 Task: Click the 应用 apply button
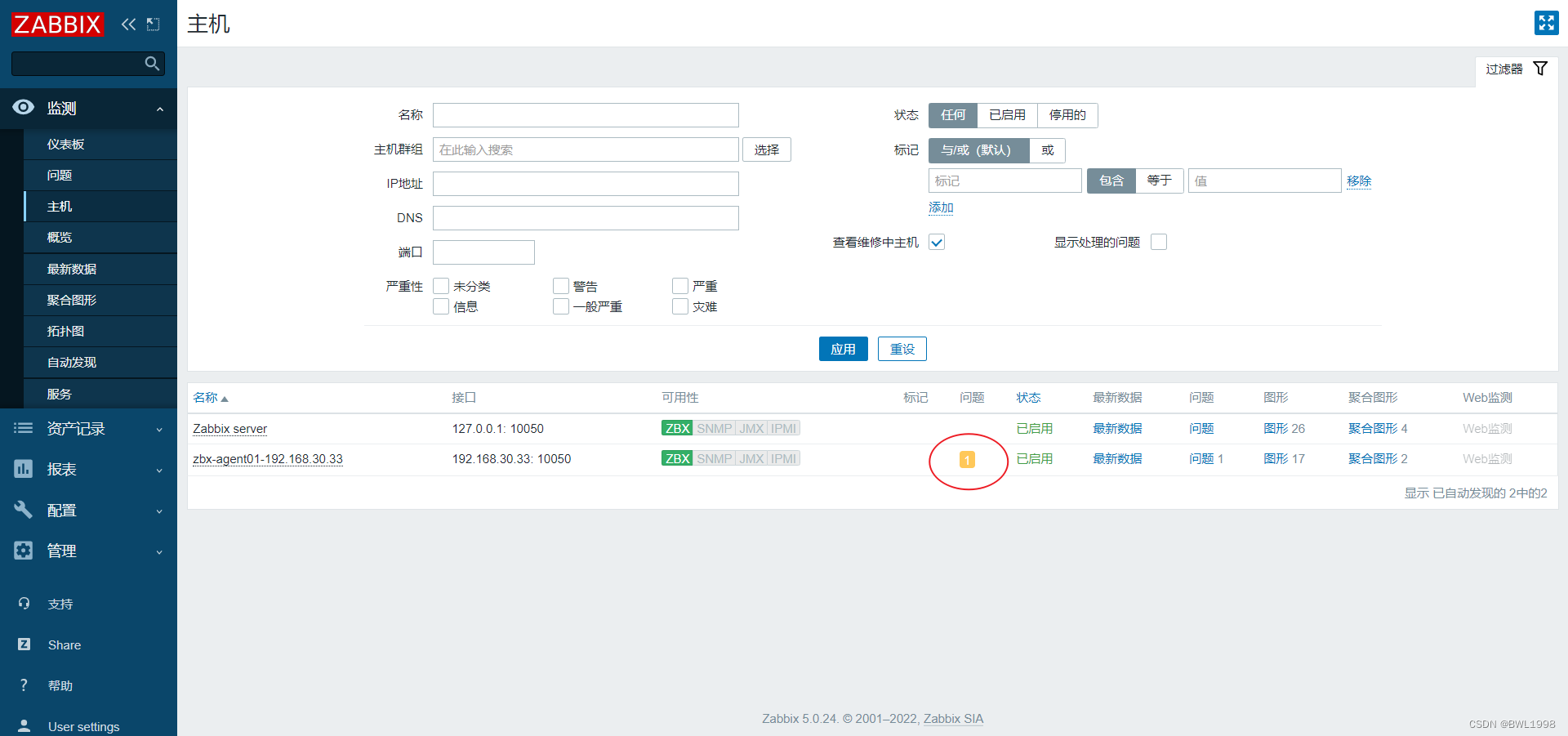click(843, 349)
